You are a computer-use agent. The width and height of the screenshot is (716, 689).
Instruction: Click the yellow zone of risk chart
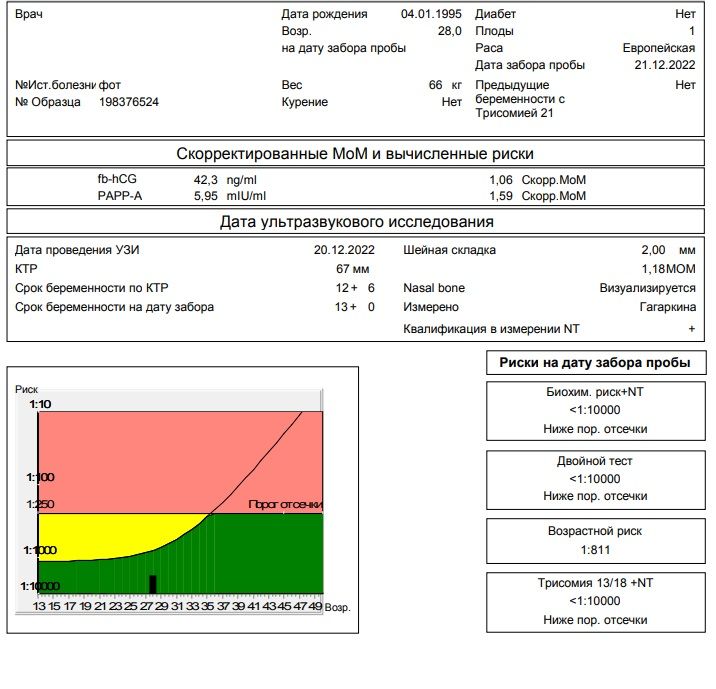90,530
